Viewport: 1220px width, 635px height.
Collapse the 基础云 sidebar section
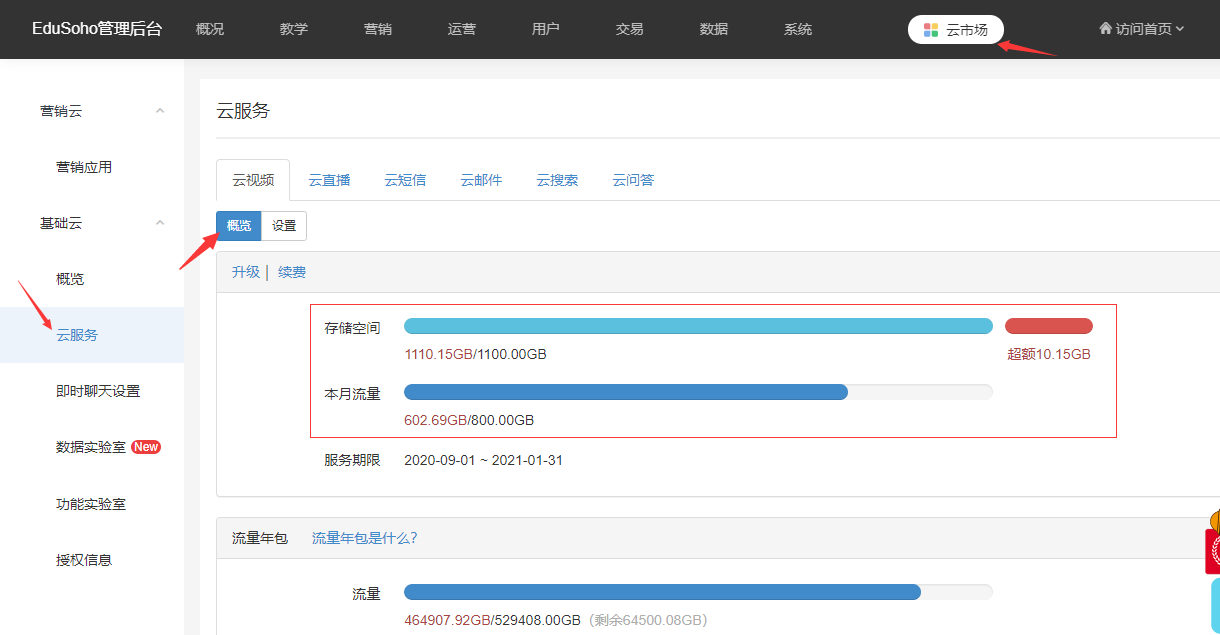coord(160,223)
